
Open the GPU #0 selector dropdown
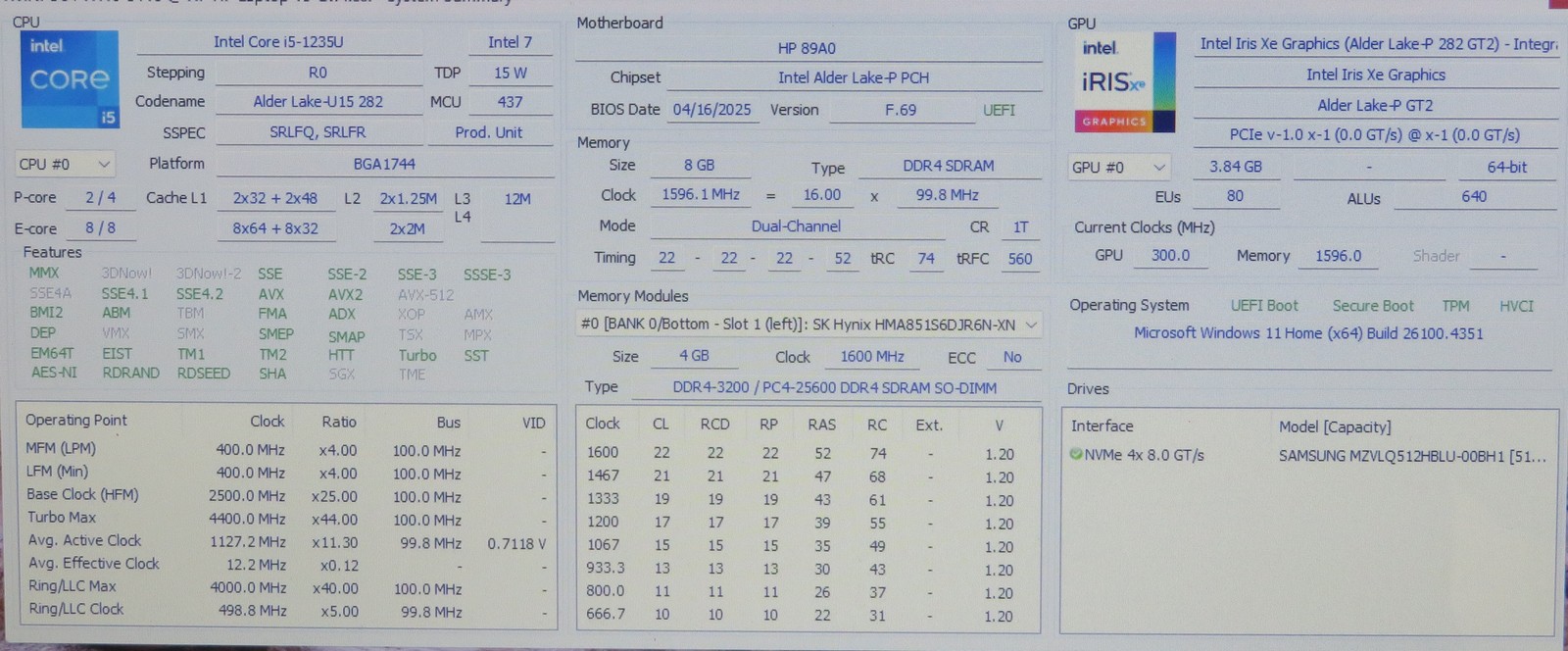[x=1119, y=168]
